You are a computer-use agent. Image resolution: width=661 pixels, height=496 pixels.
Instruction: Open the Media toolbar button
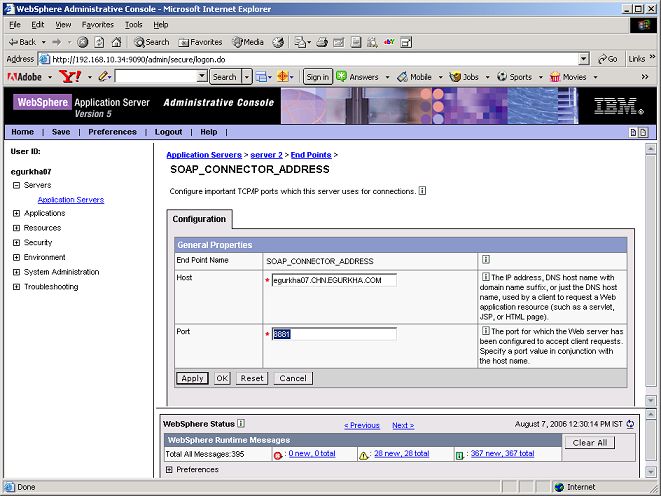pyautogui.click(x=248, y=42)
